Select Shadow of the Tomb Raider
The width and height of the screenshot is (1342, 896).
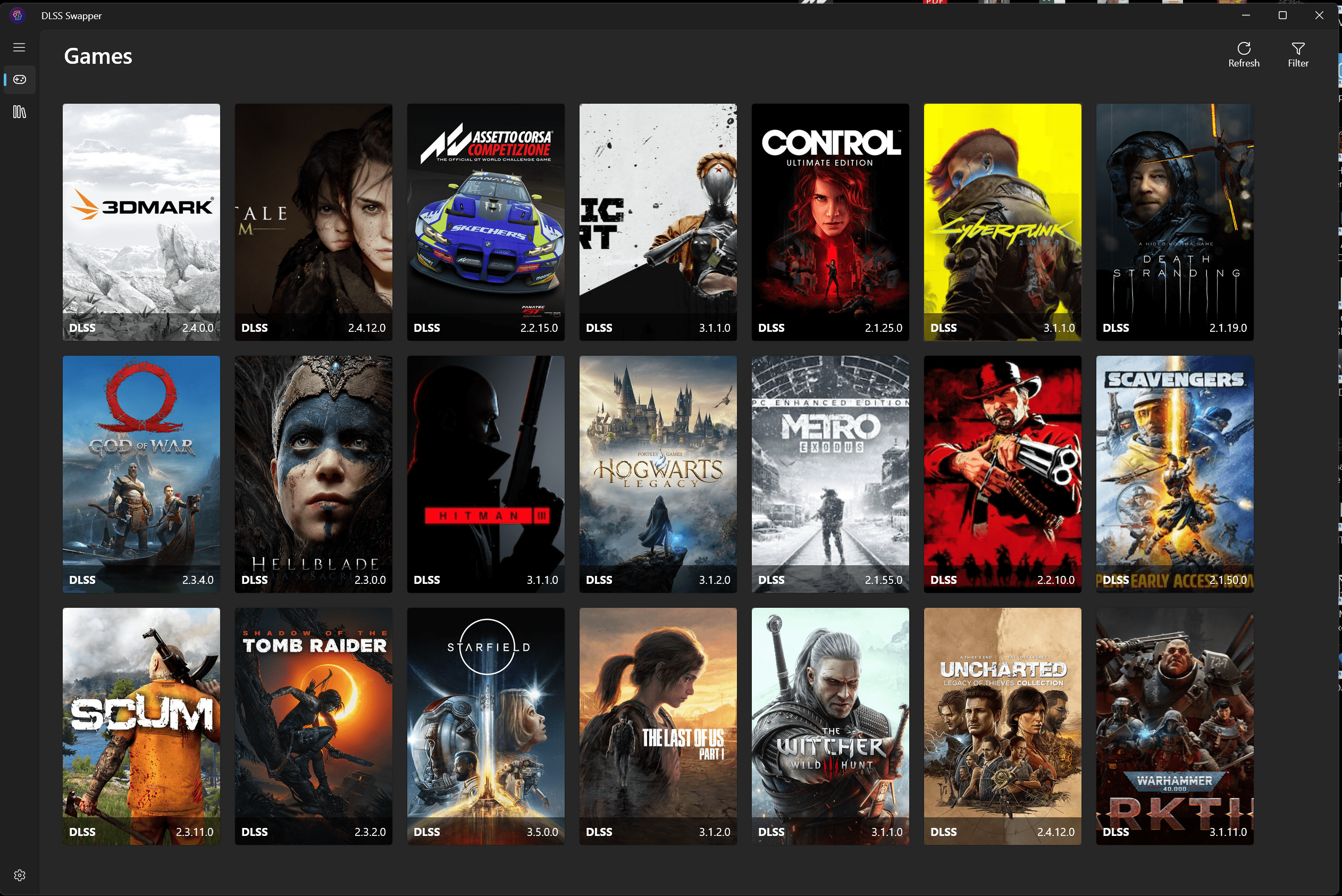click(313, 726)
